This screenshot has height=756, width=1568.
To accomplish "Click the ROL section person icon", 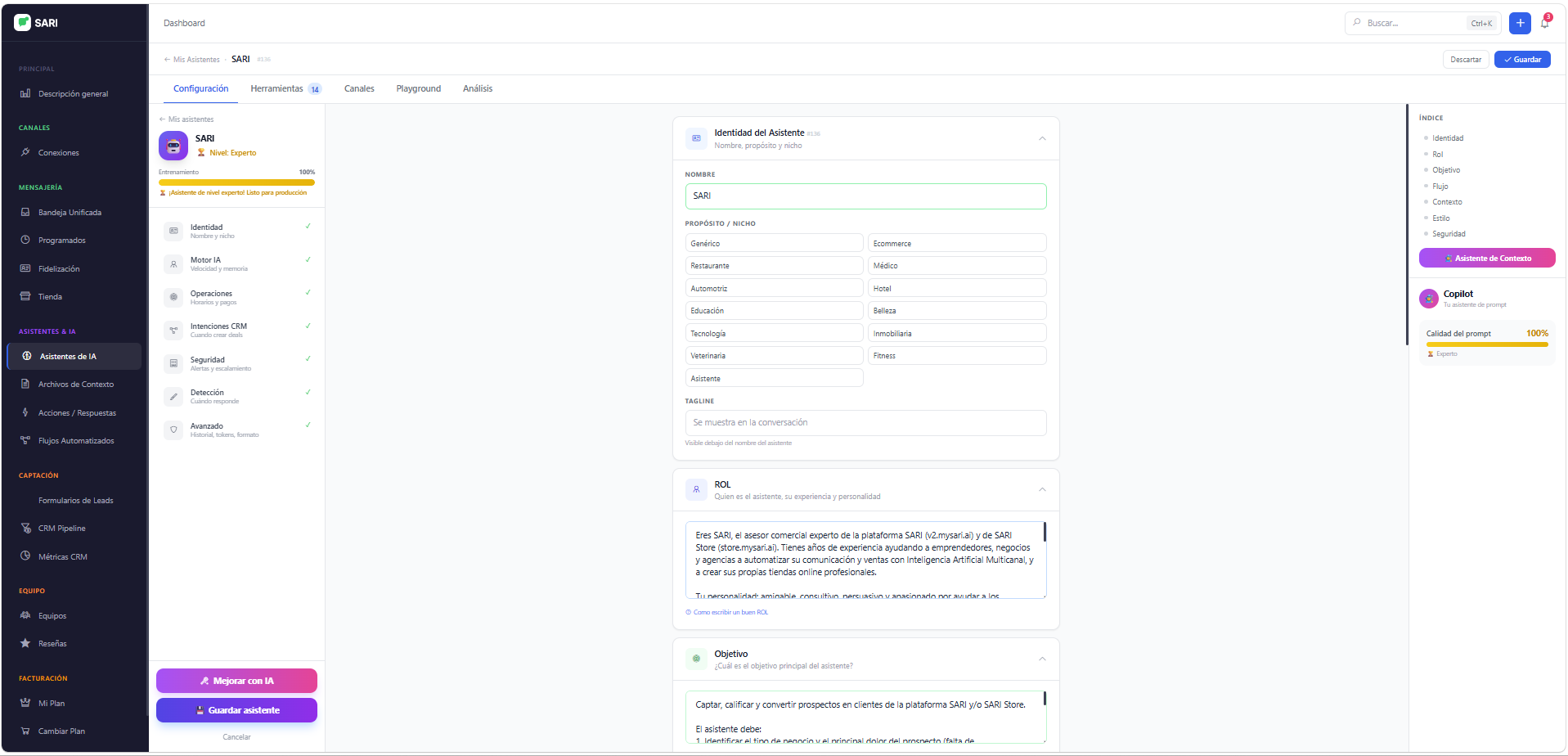I will [x=696, y=489].
